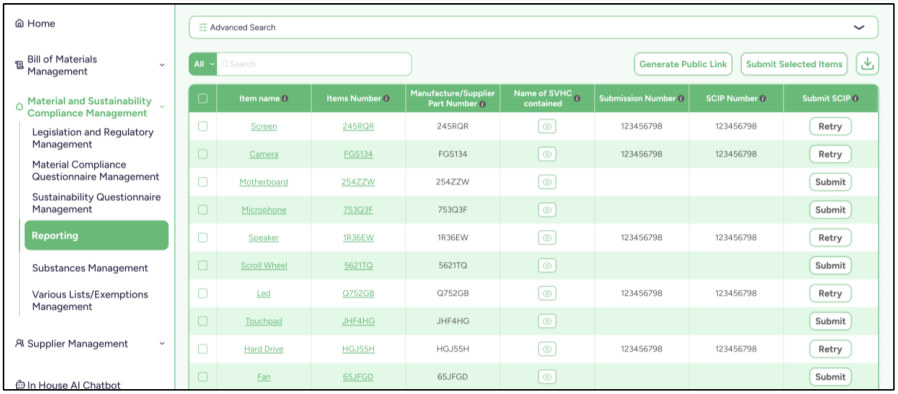Check the Camera row checkbox

[203, 154]
